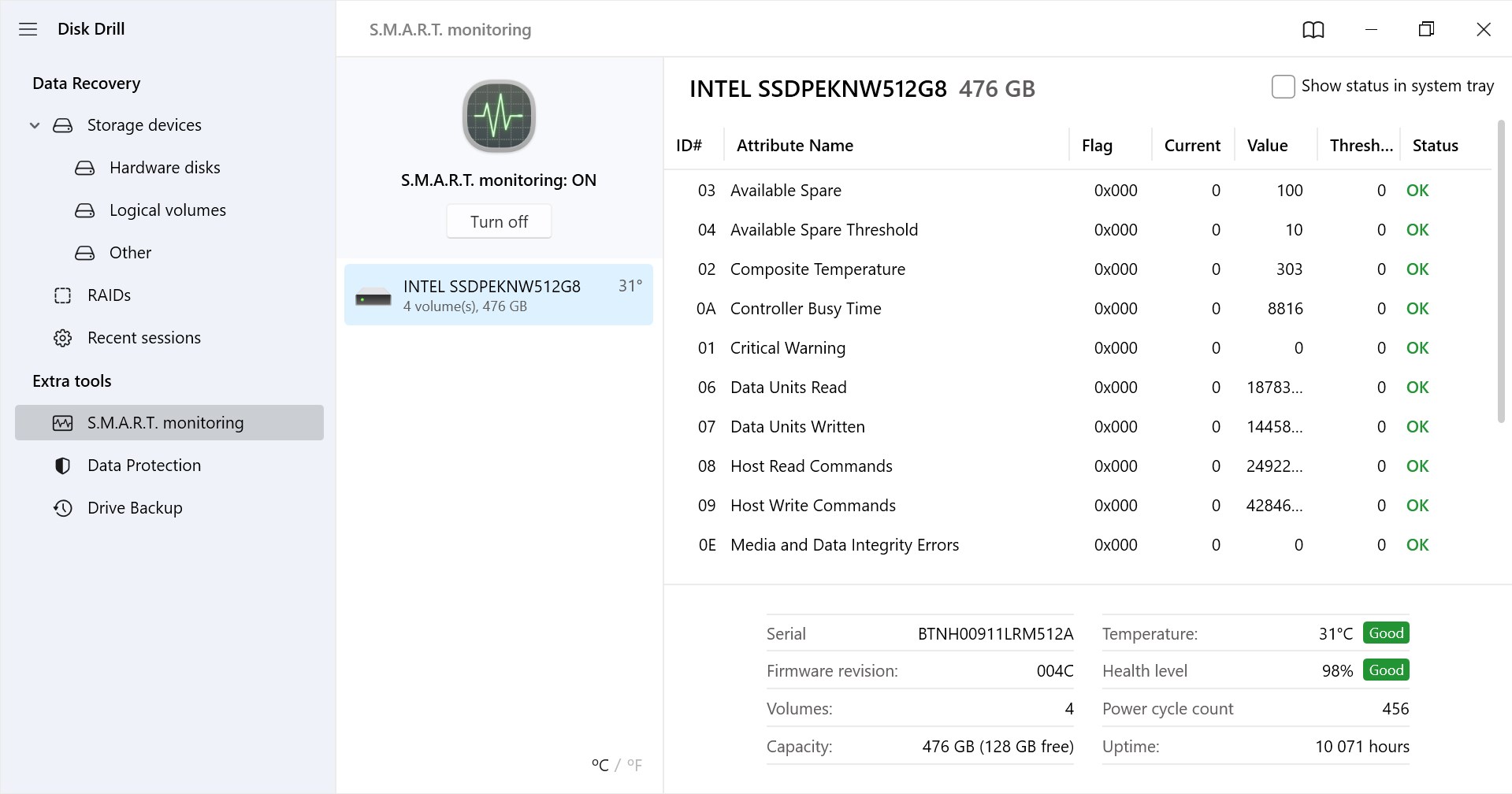Click Controller Busy Time value 8816
Viewport: 1512px width, 794px height.
click(1285, 309)
